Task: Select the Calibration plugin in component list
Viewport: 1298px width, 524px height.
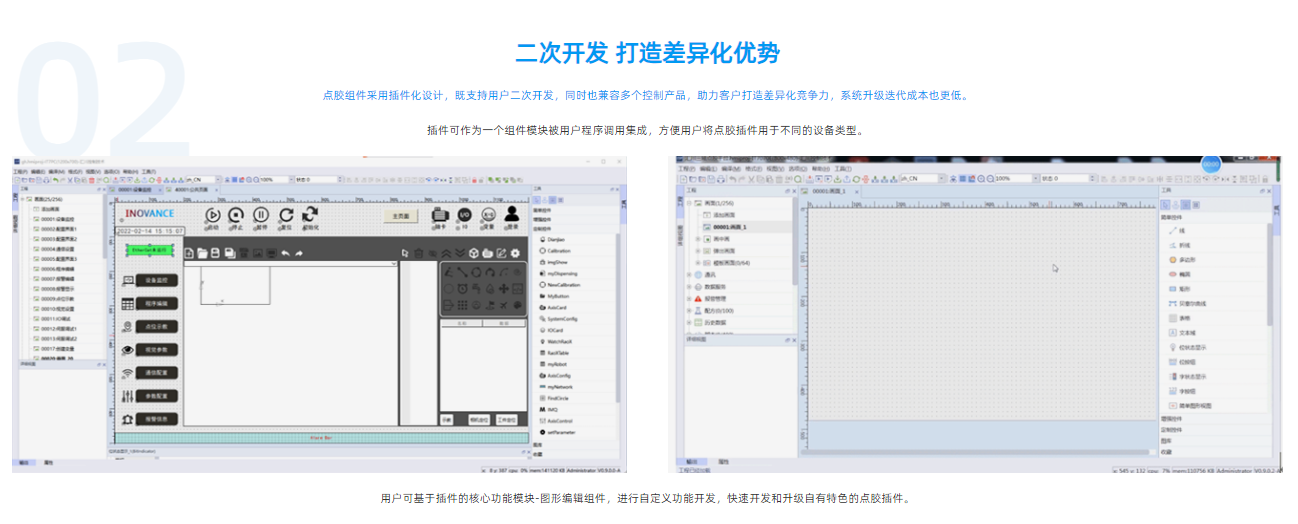Action: click(559, 251)
